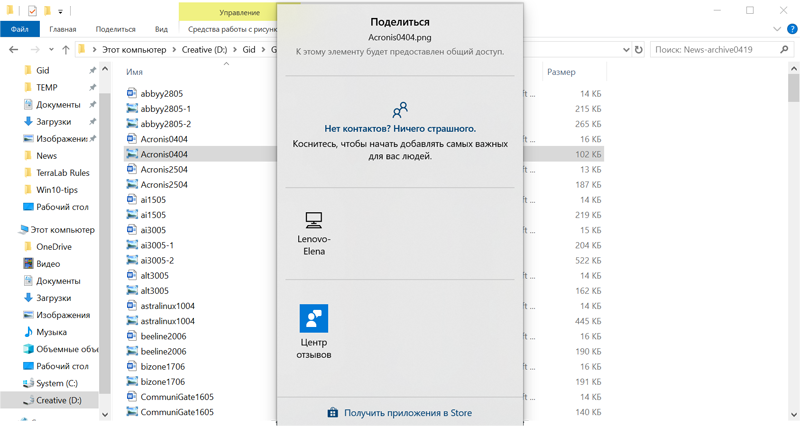Screen dimensions: 800x426
Task: Select the Lenovo-Elena device icon
Action: (314, 220)
